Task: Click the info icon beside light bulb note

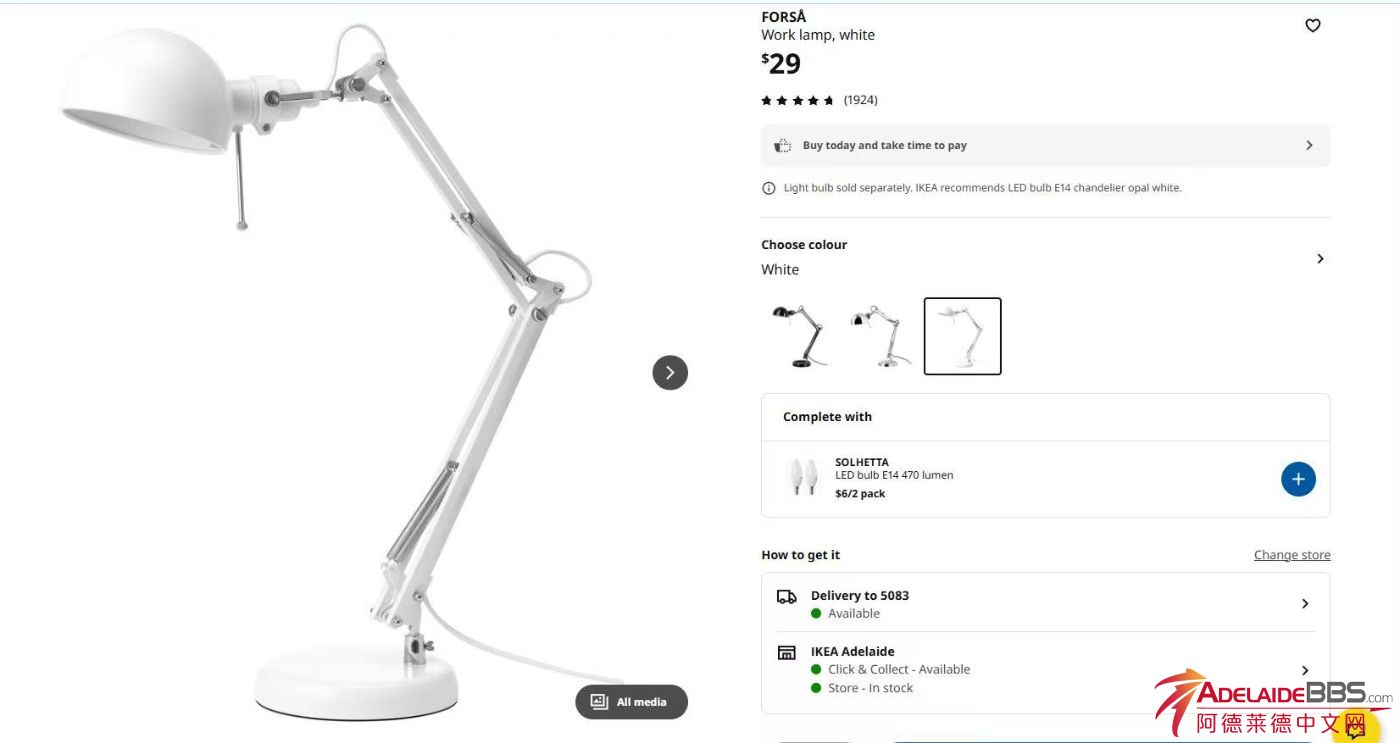Action: [769, 188]
